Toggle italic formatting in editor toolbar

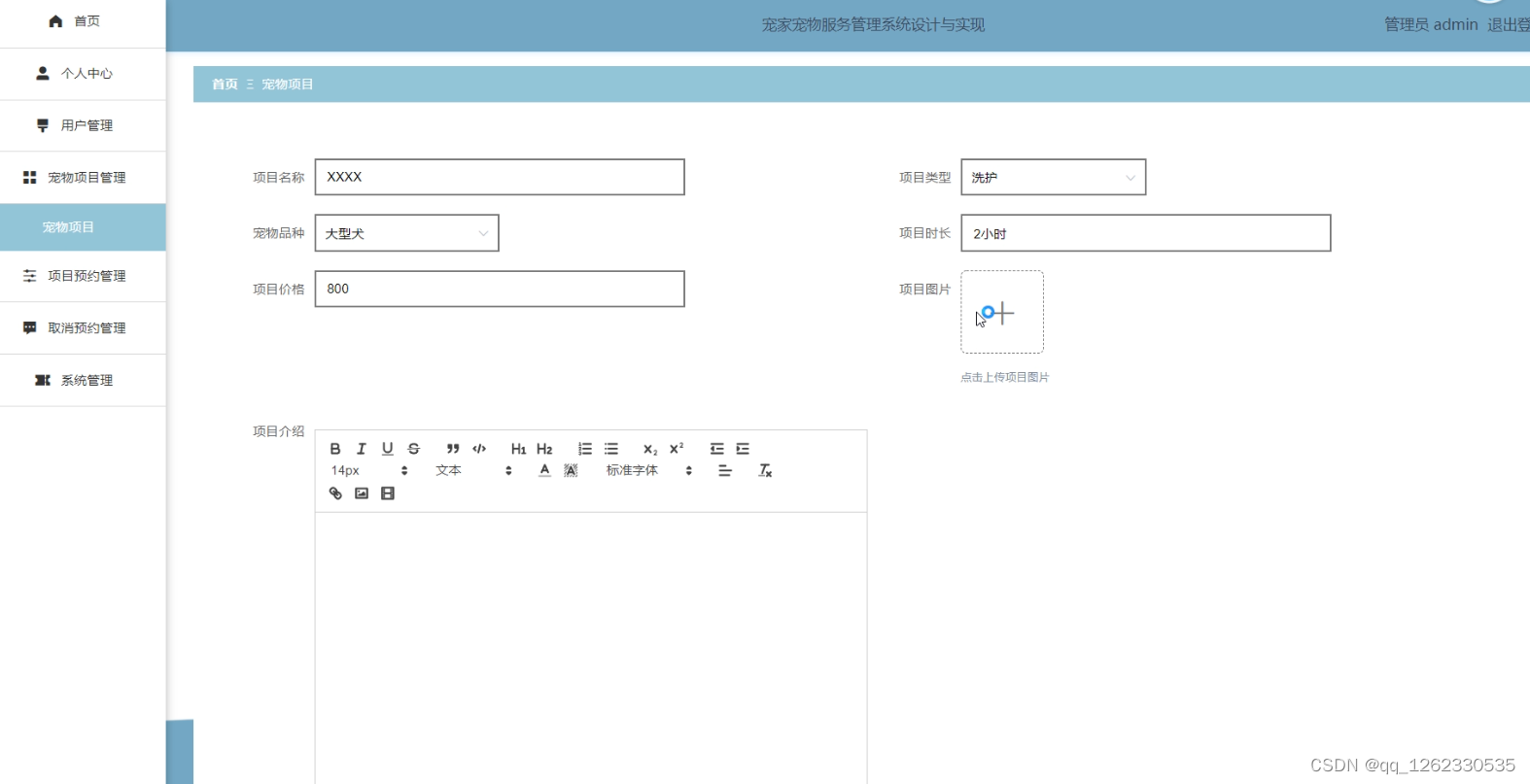tap(362, 449)
